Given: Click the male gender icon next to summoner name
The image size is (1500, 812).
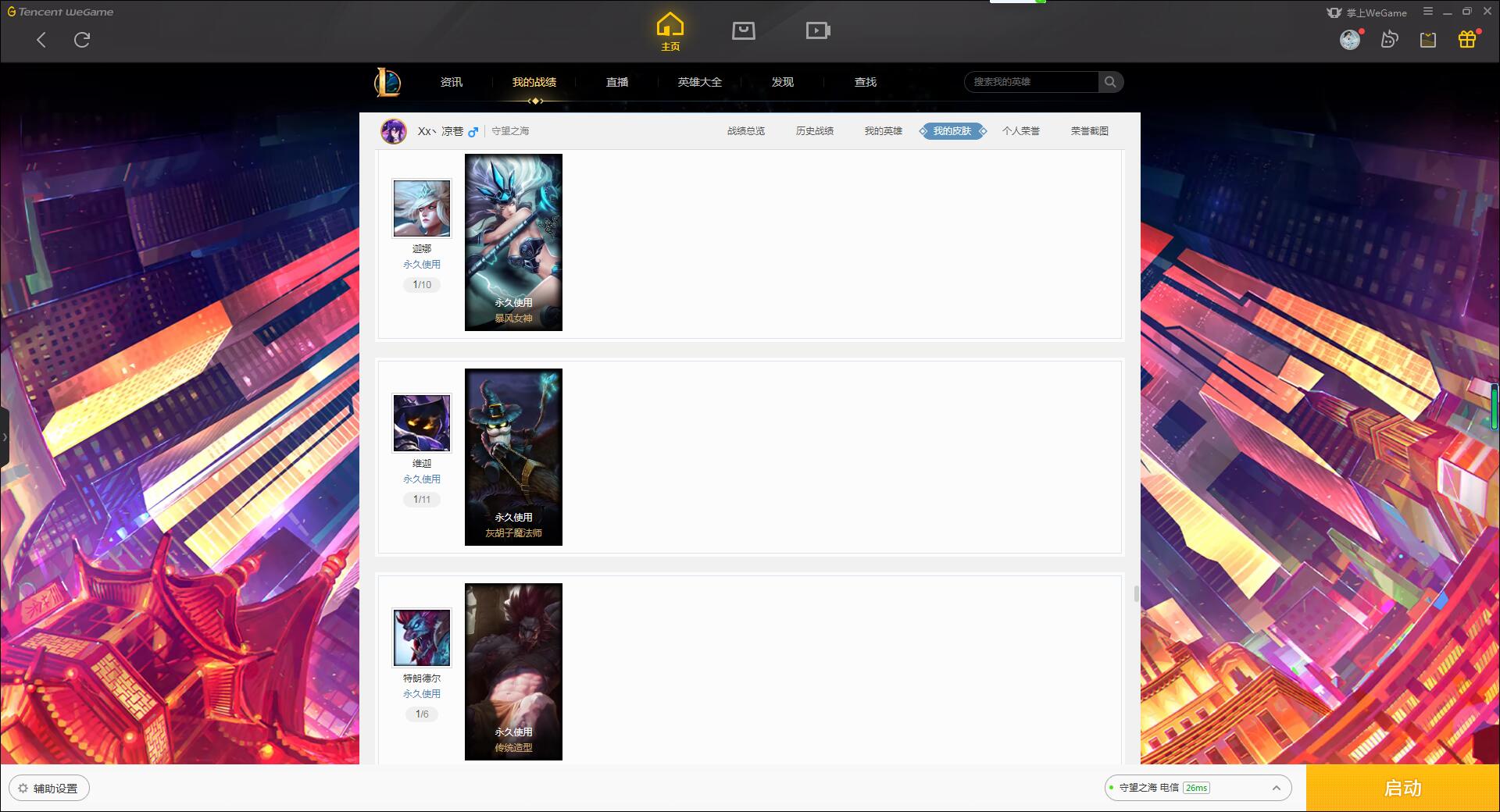Looking at the screenshot, I should 473,132.
